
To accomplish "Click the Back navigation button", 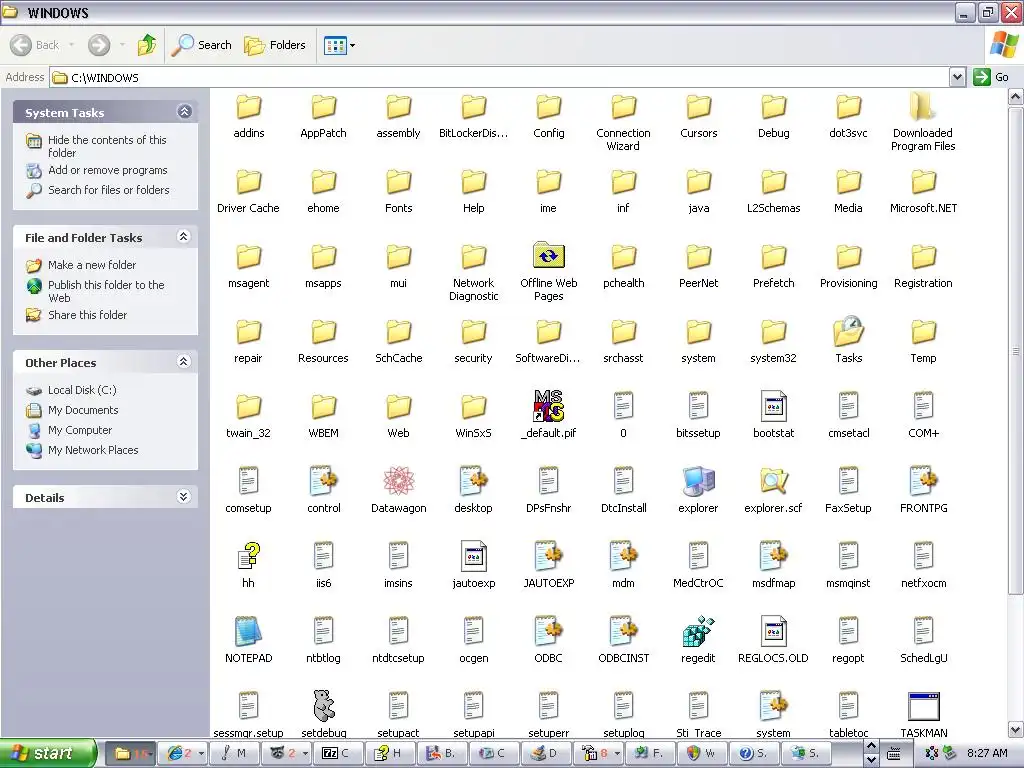I will coord(35,45).
